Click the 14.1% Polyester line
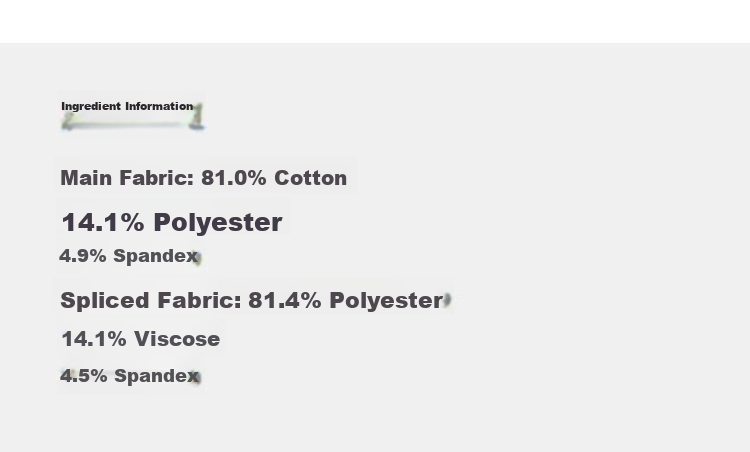 172,222
